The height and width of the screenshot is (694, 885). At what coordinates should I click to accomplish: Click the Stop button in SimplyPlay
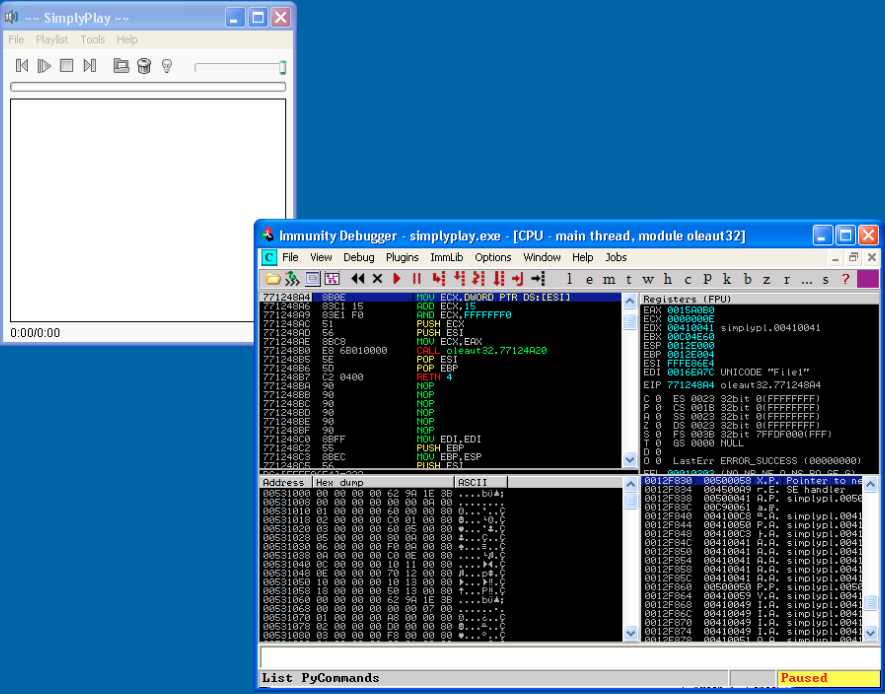(x=67, y=66)
